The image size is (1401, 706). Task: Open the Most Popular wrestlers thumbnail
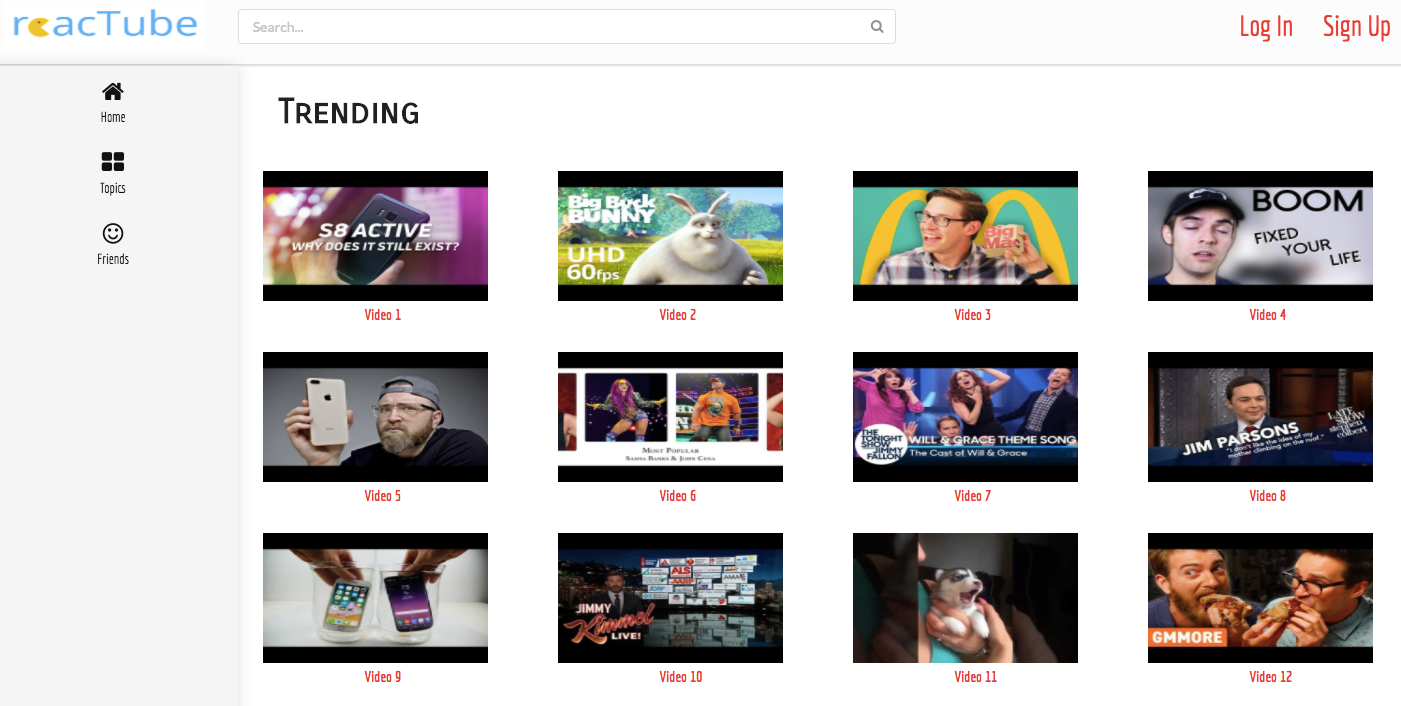[670, 417]
